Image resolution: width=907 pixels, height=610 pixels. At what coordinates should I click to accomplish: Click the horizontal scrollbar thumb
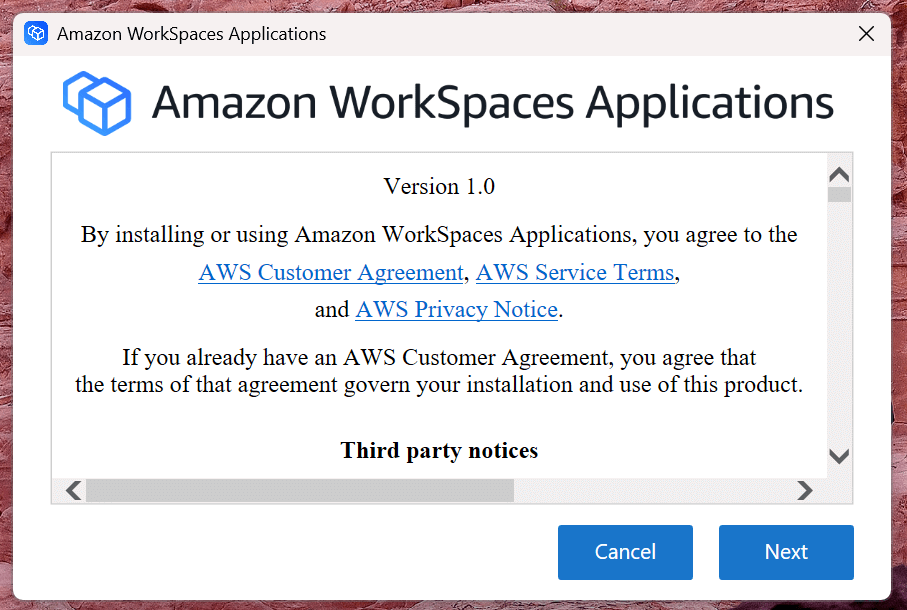pos(300,491)
